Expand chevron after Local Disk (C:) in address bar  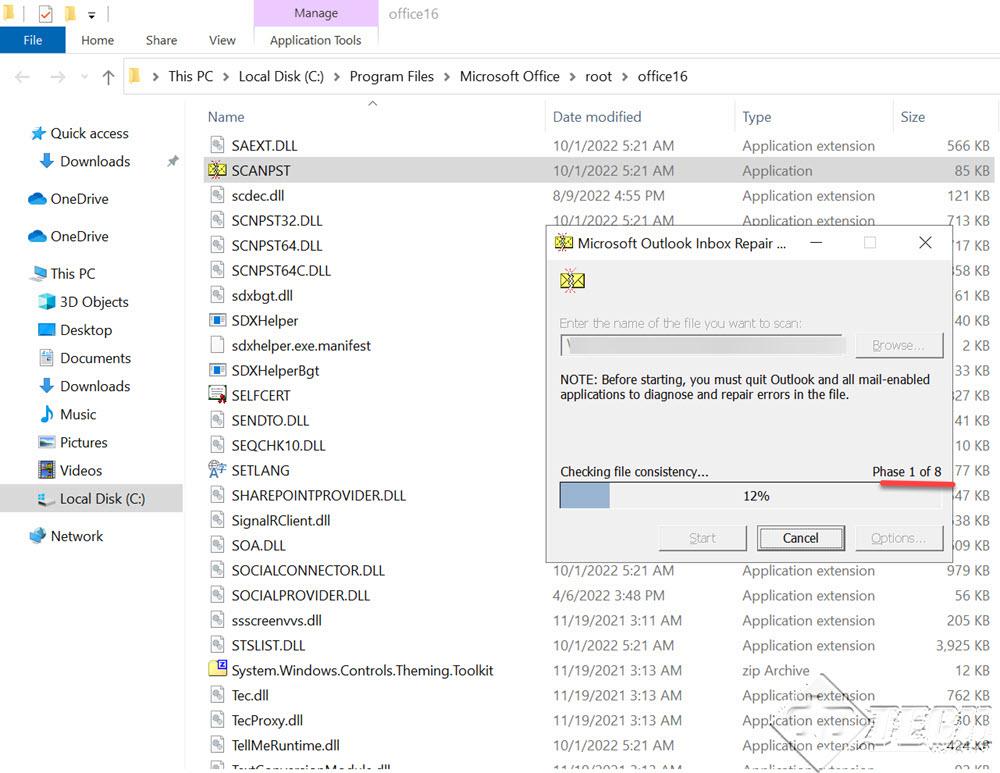336,77
